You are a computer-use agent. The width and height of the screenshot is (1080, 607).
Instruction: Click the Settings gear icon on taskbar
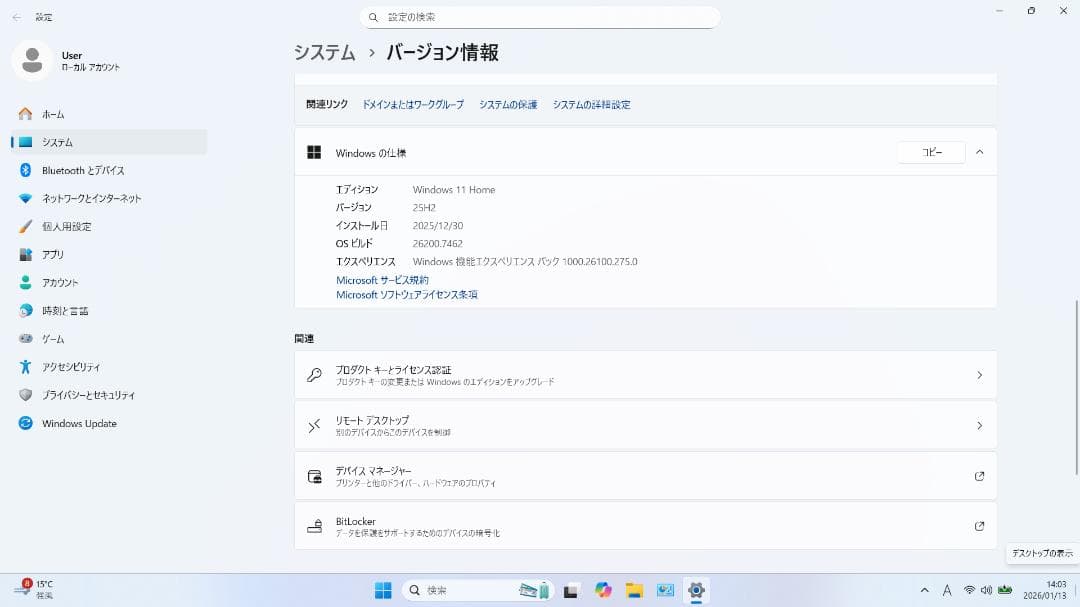click(694, 590)
